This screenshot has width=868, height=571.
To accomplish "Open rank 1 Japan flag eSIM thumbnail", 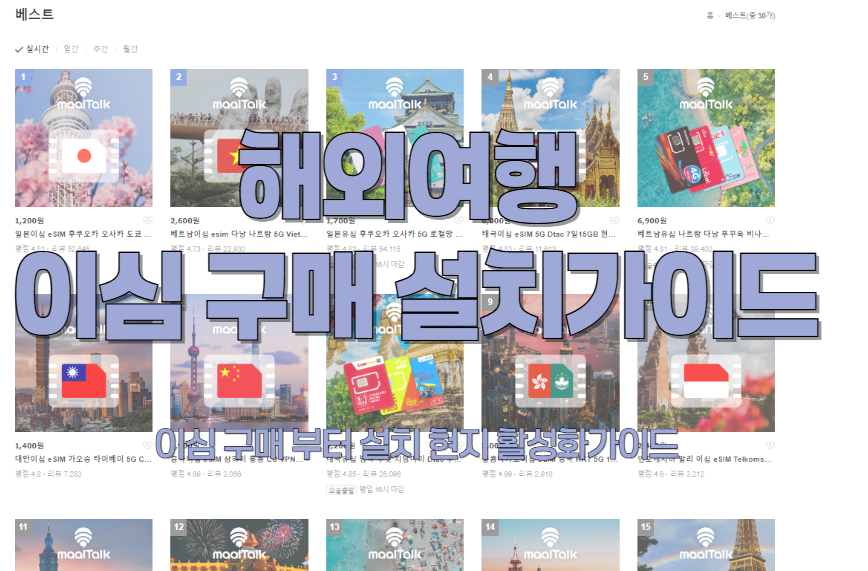I will point(84,138).
